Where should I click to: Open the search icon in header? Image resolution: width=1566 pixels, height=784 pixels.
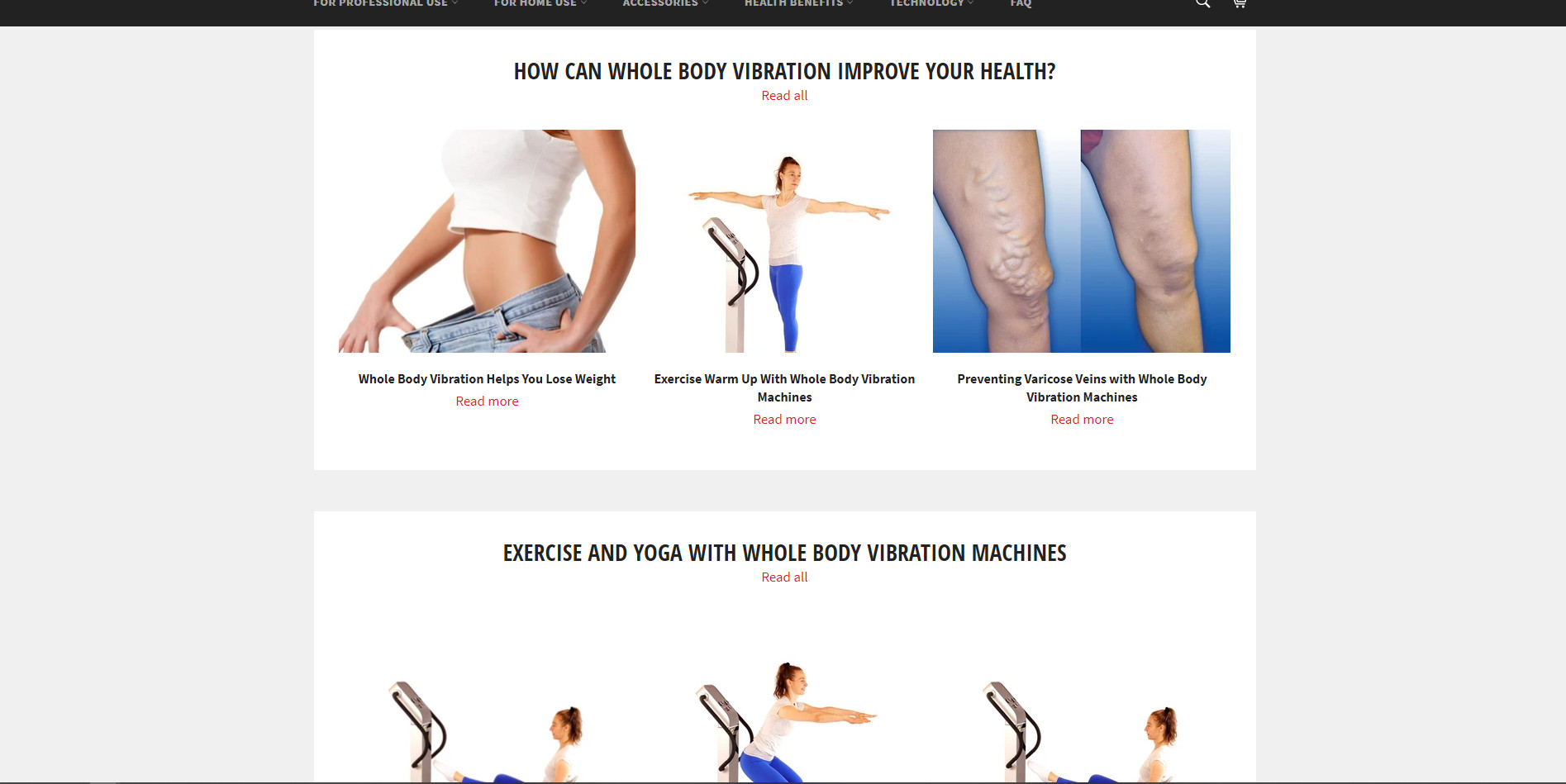[1202, 3]
